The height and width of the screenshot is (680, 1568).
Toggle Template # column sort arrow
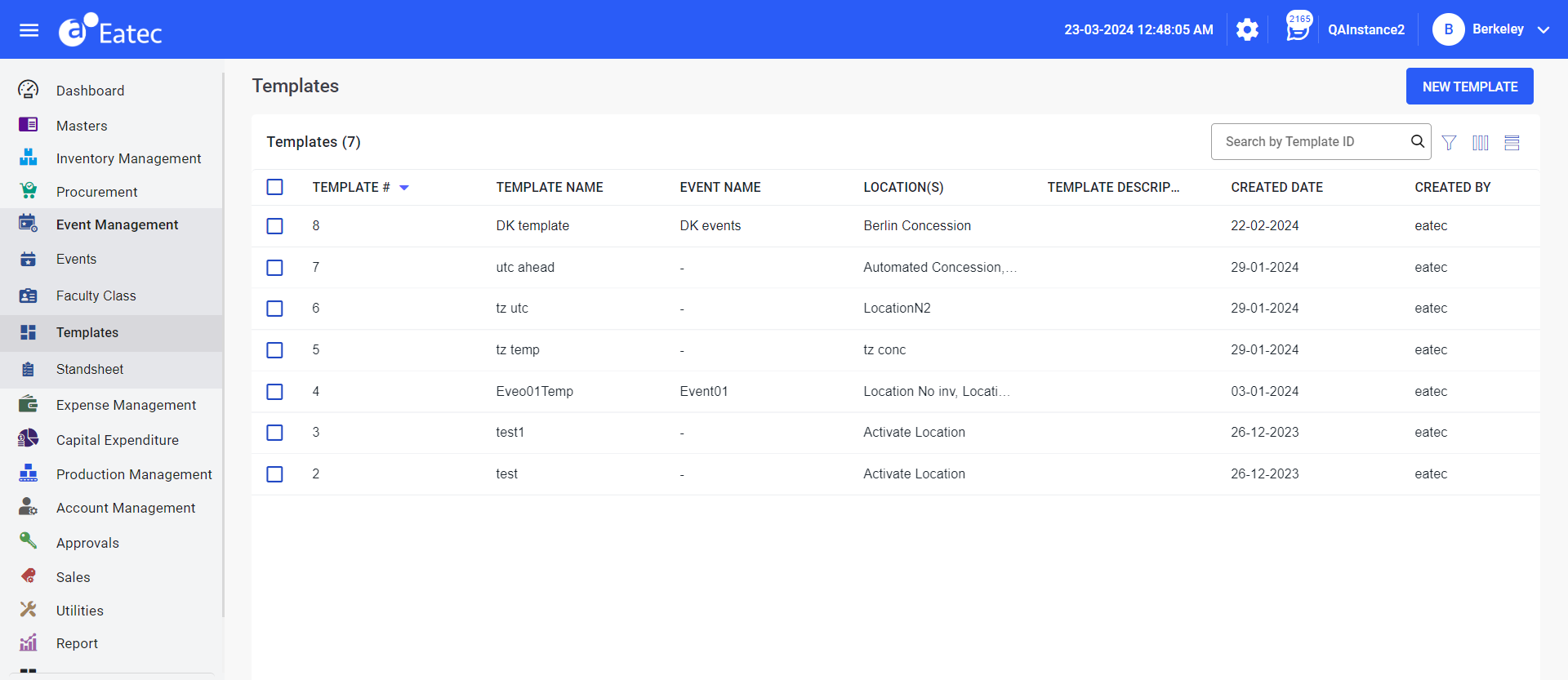coord(404,188)
